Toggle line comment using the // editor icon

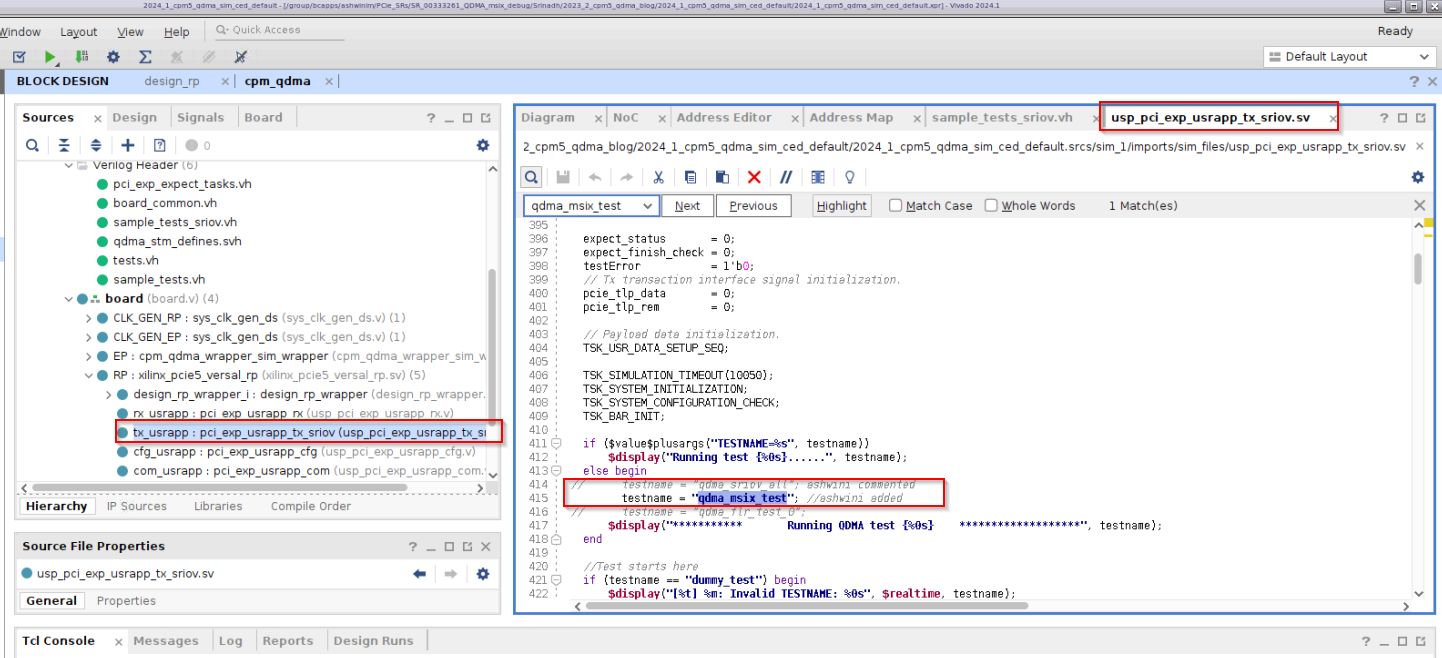pos(787,177)
